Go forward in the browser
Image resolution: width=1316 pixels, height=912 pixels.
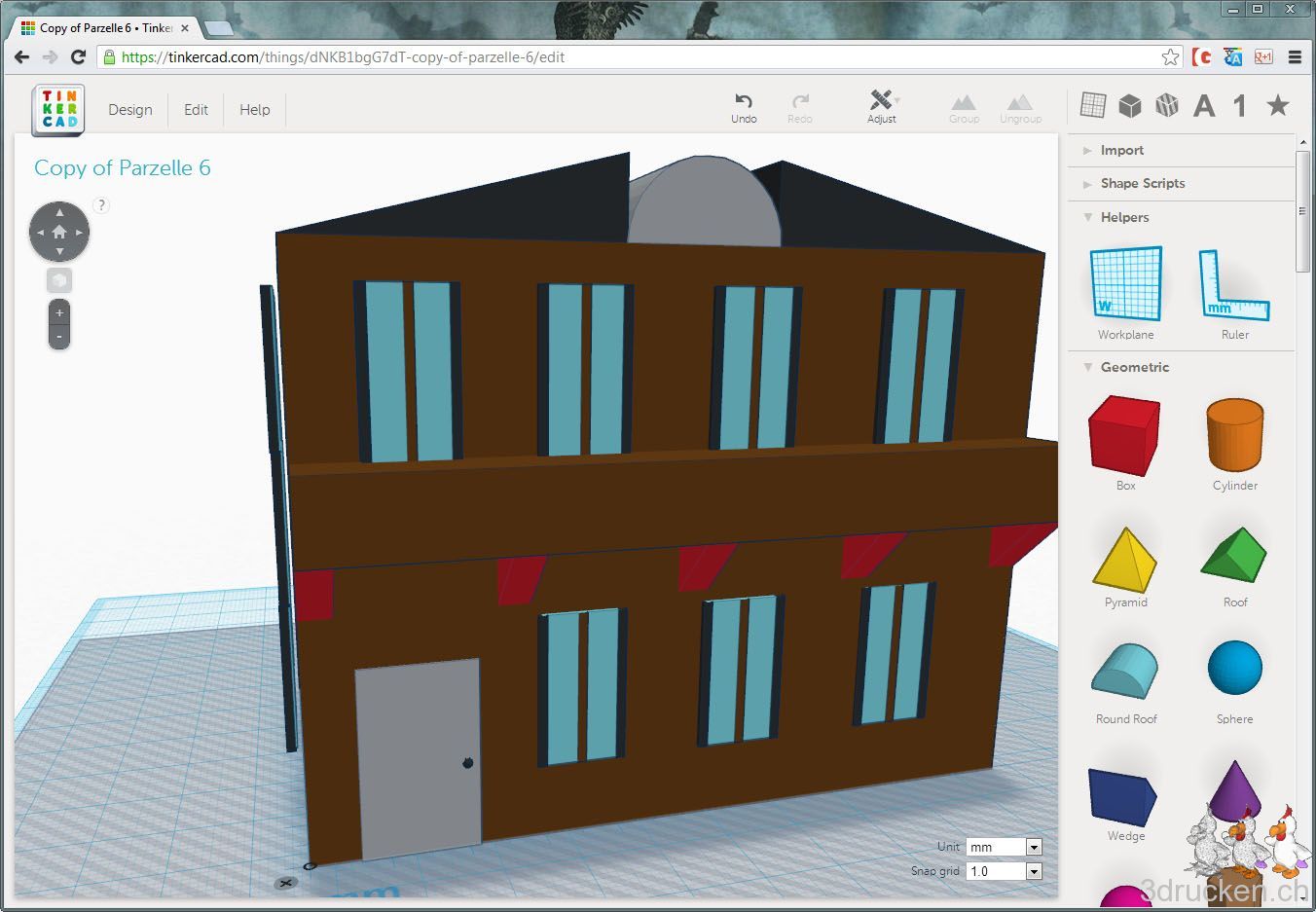coord(50,57)
